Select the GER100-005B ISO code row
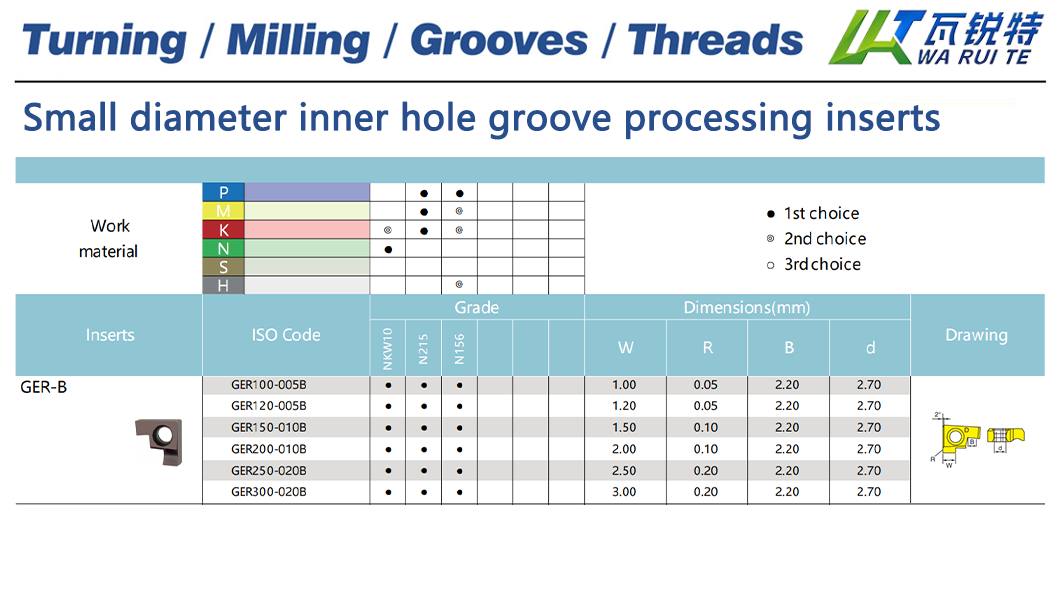 269,385
